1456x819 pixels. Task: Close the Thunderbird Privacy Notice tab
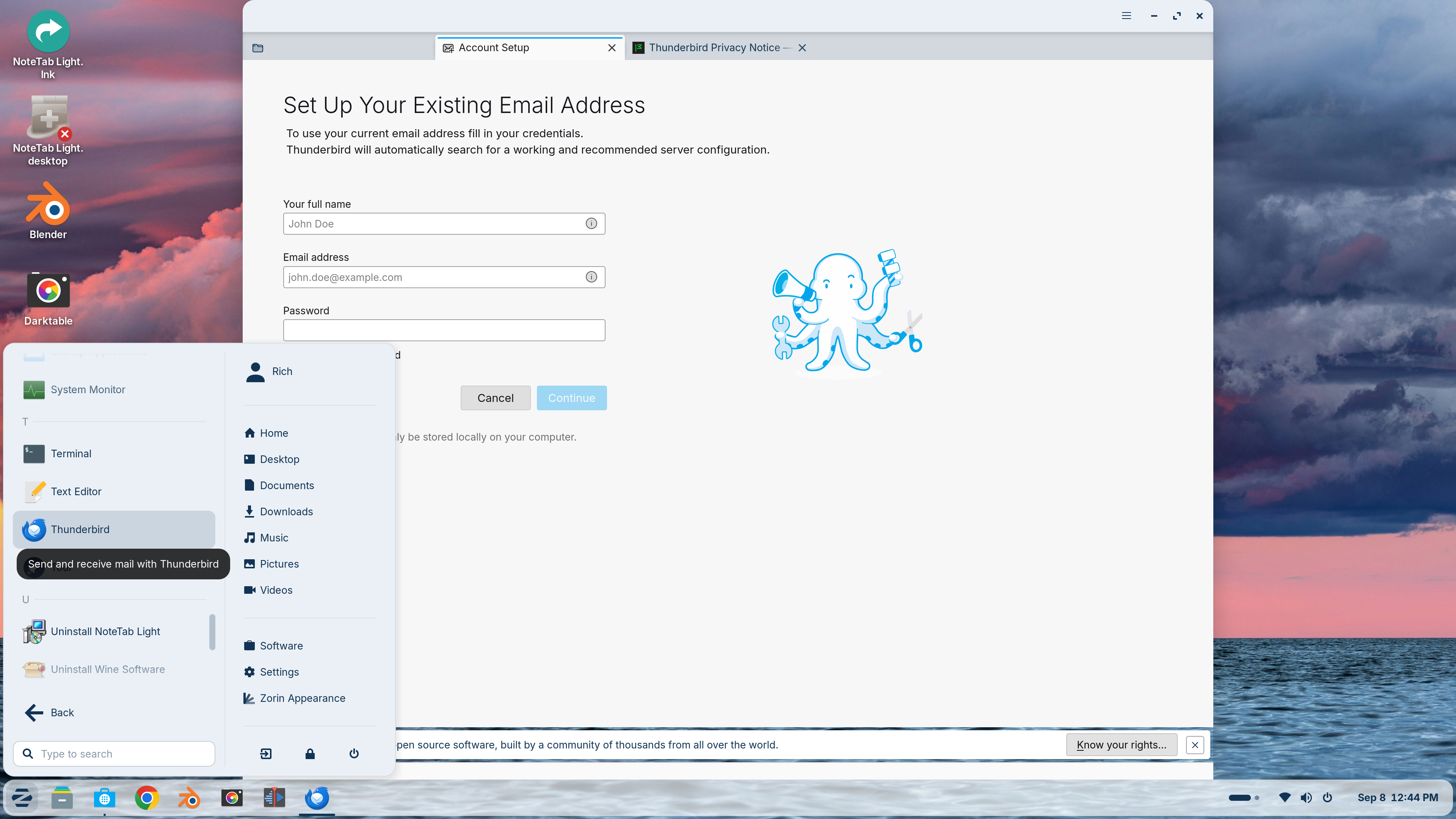(x=802, y=48)
